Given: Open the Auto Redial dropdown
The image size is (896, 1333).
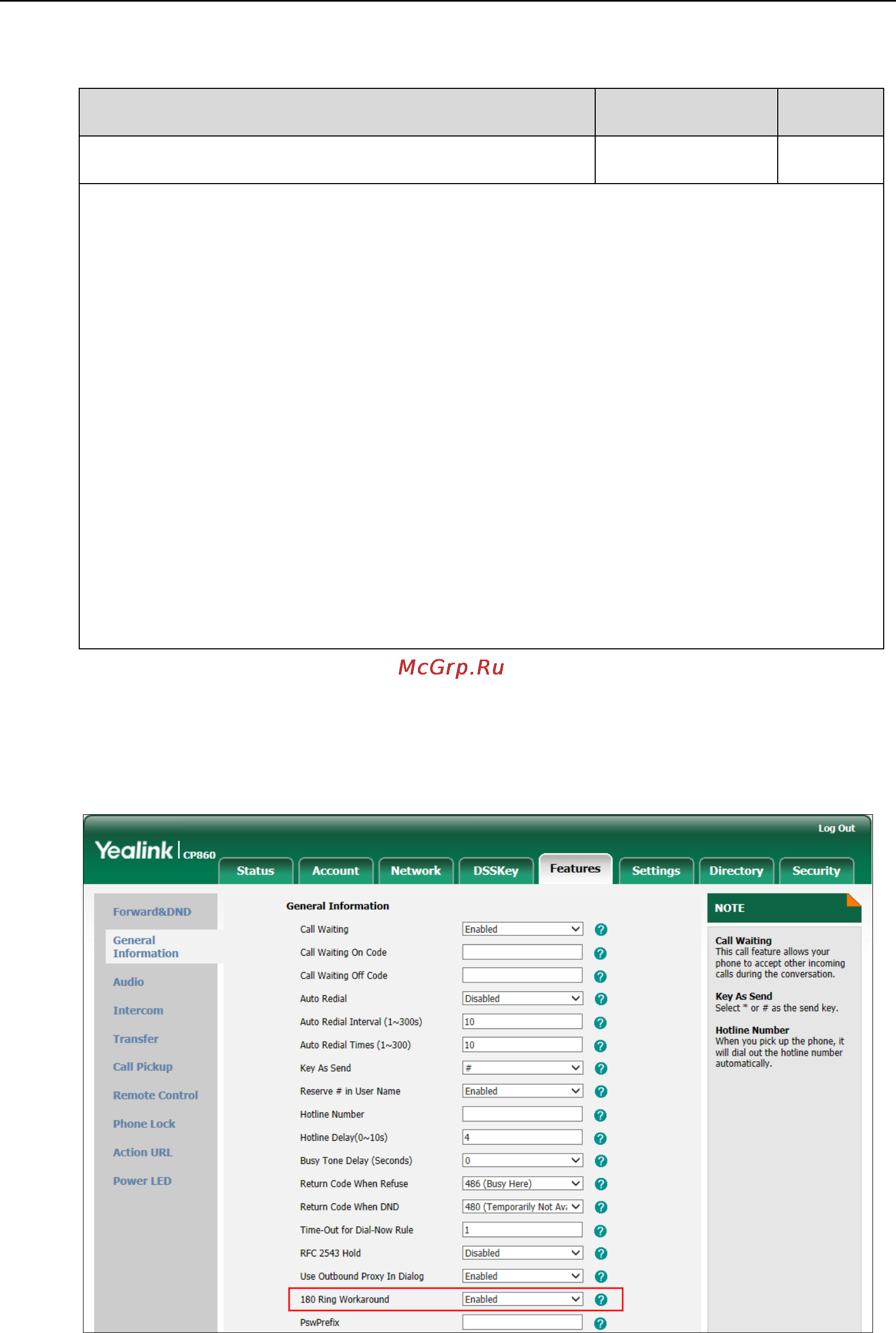Looking at the screenshot, I should (522, 998).
